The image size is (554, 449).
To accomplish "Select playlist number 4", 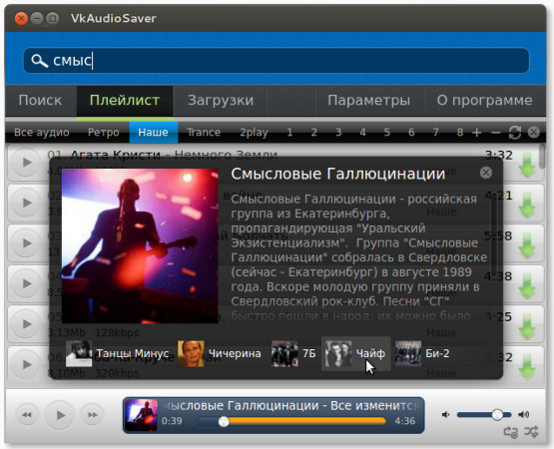I will (363, 132).
